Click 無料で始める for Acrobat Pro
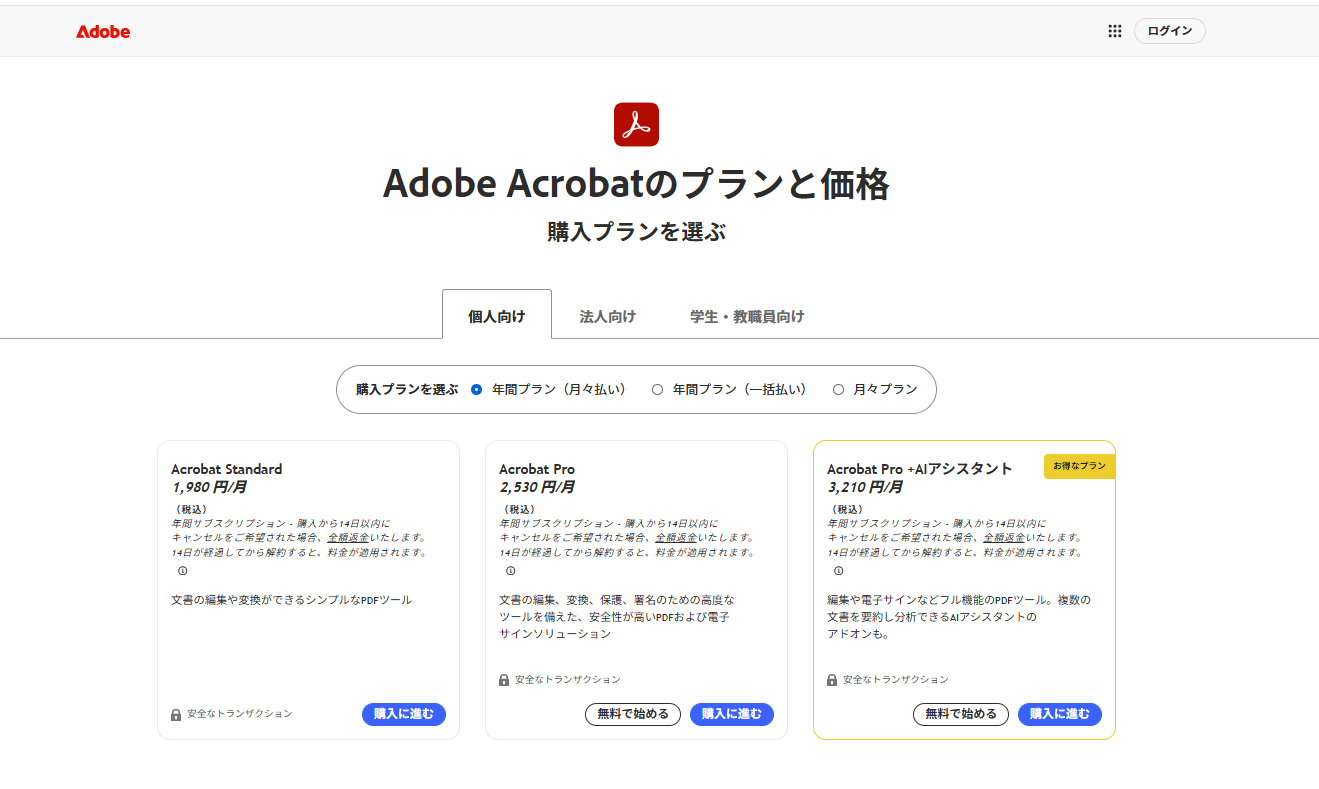 tap(633, 714)
